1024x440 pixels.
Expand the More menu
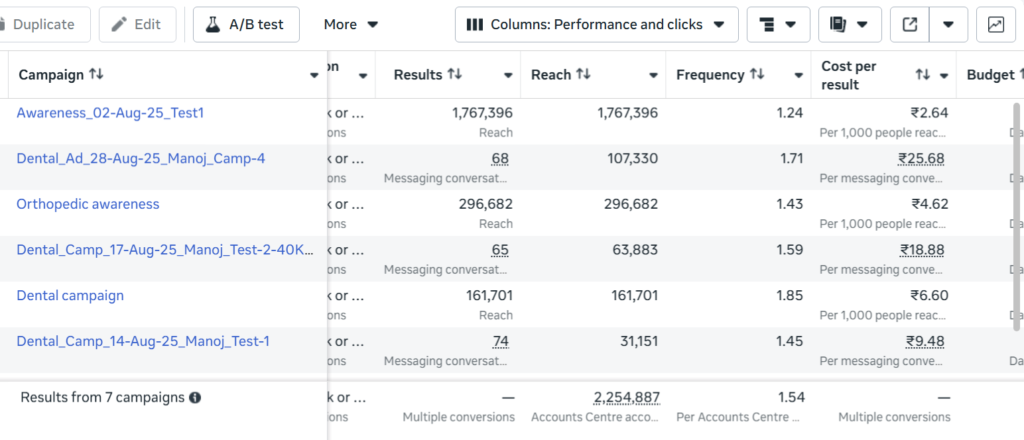351,24
